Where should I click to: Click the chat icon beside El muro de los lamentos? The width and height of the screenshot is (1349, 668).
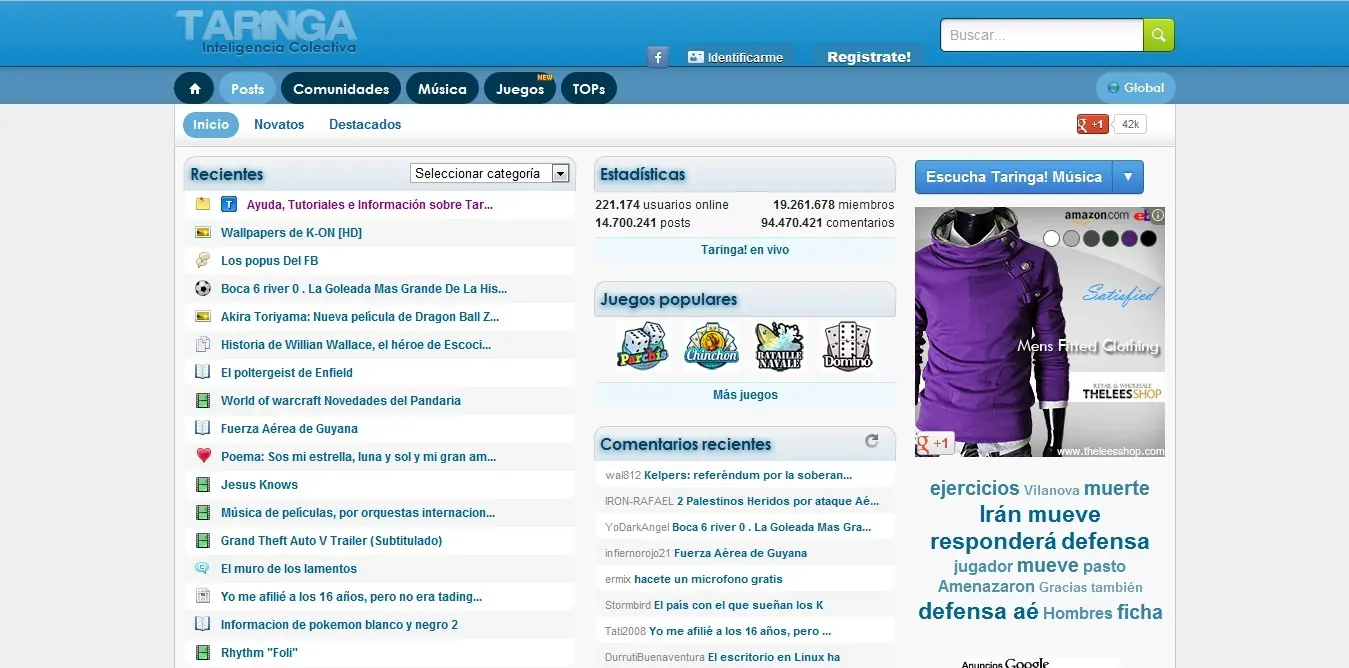click(203, 568)
